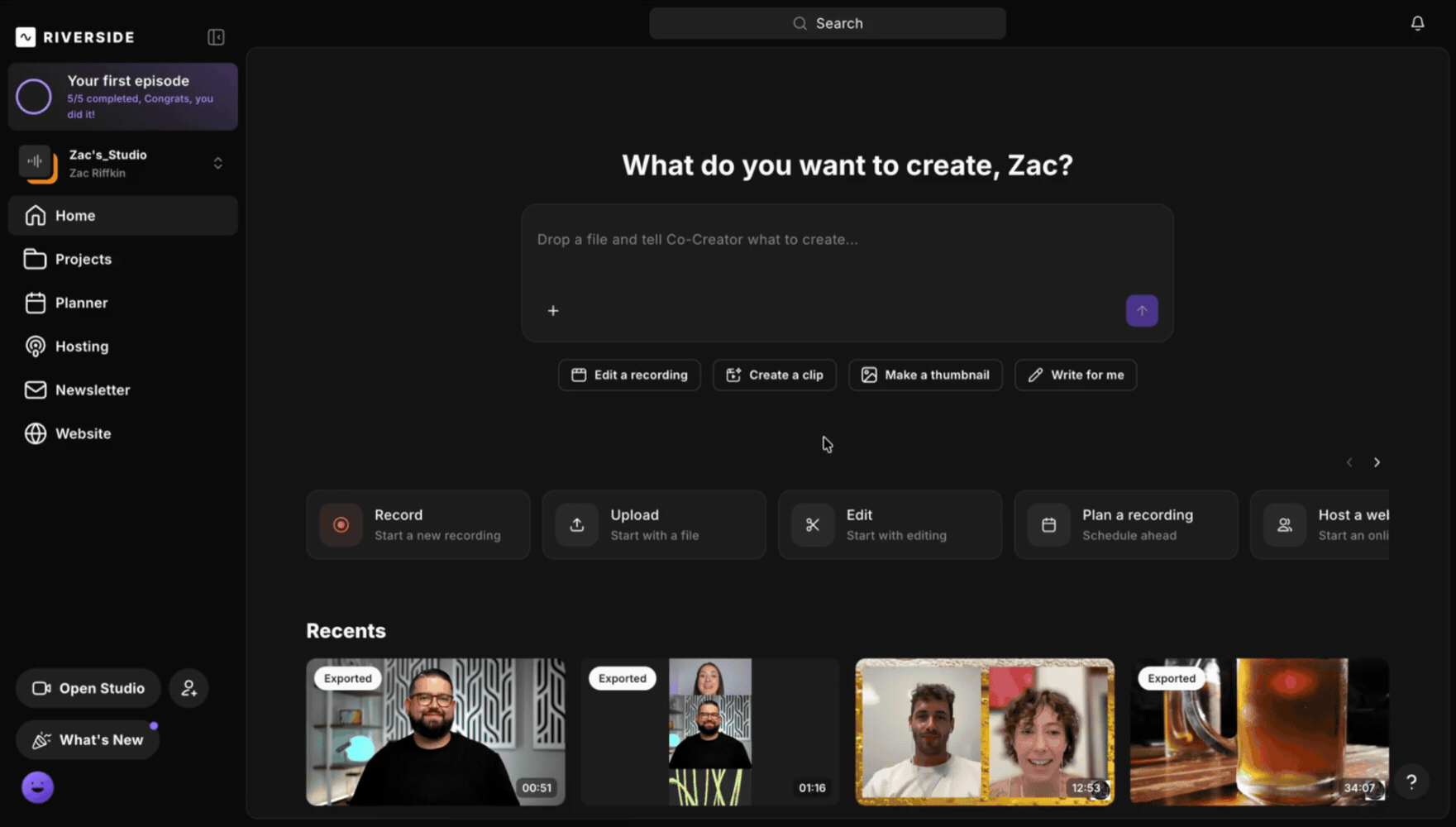The height and width of the screenshot is (827, 1456).
Task: Click the purple smiley profile avatar
Action: [37, 787]
